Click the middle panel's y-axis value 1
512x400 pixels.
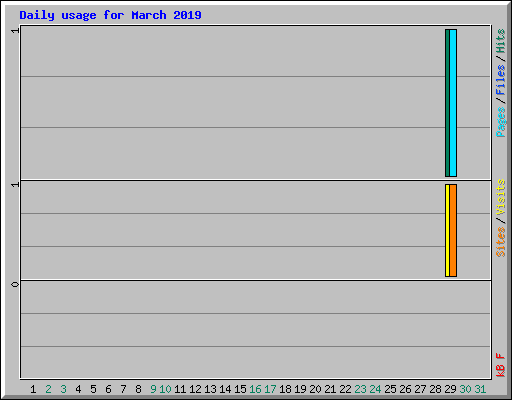click(x=15, y=184)
